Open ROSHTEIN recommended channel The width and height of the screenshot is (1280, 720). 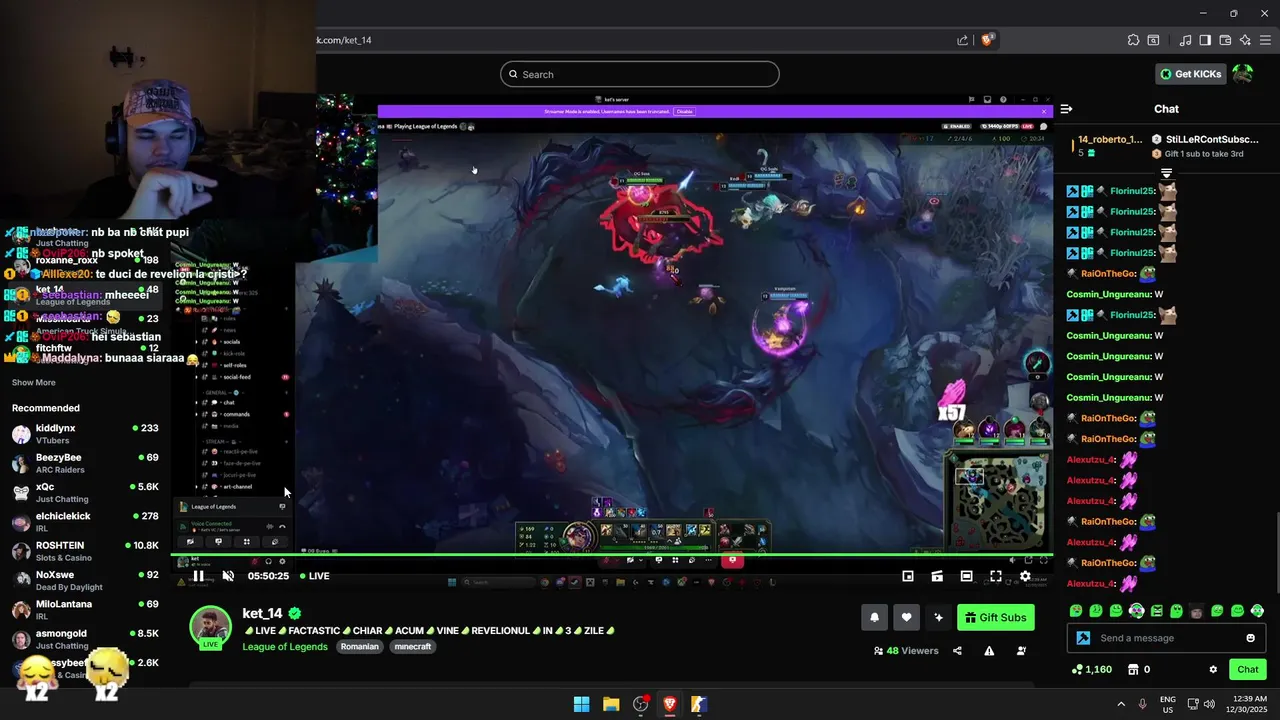tap(85, 551)
